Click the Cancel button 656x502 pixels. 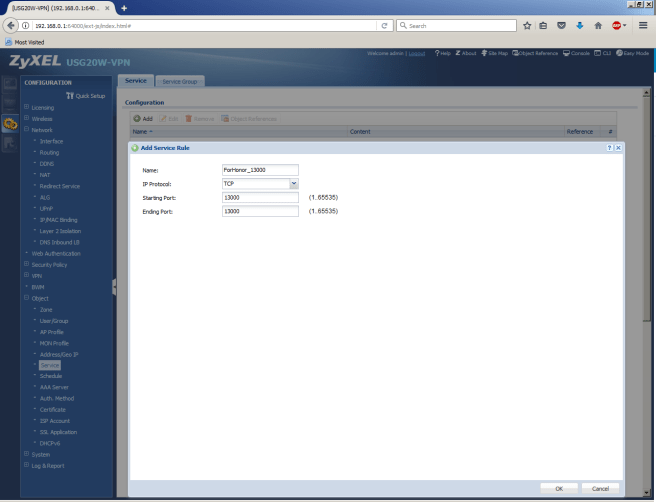coord(600,488)
